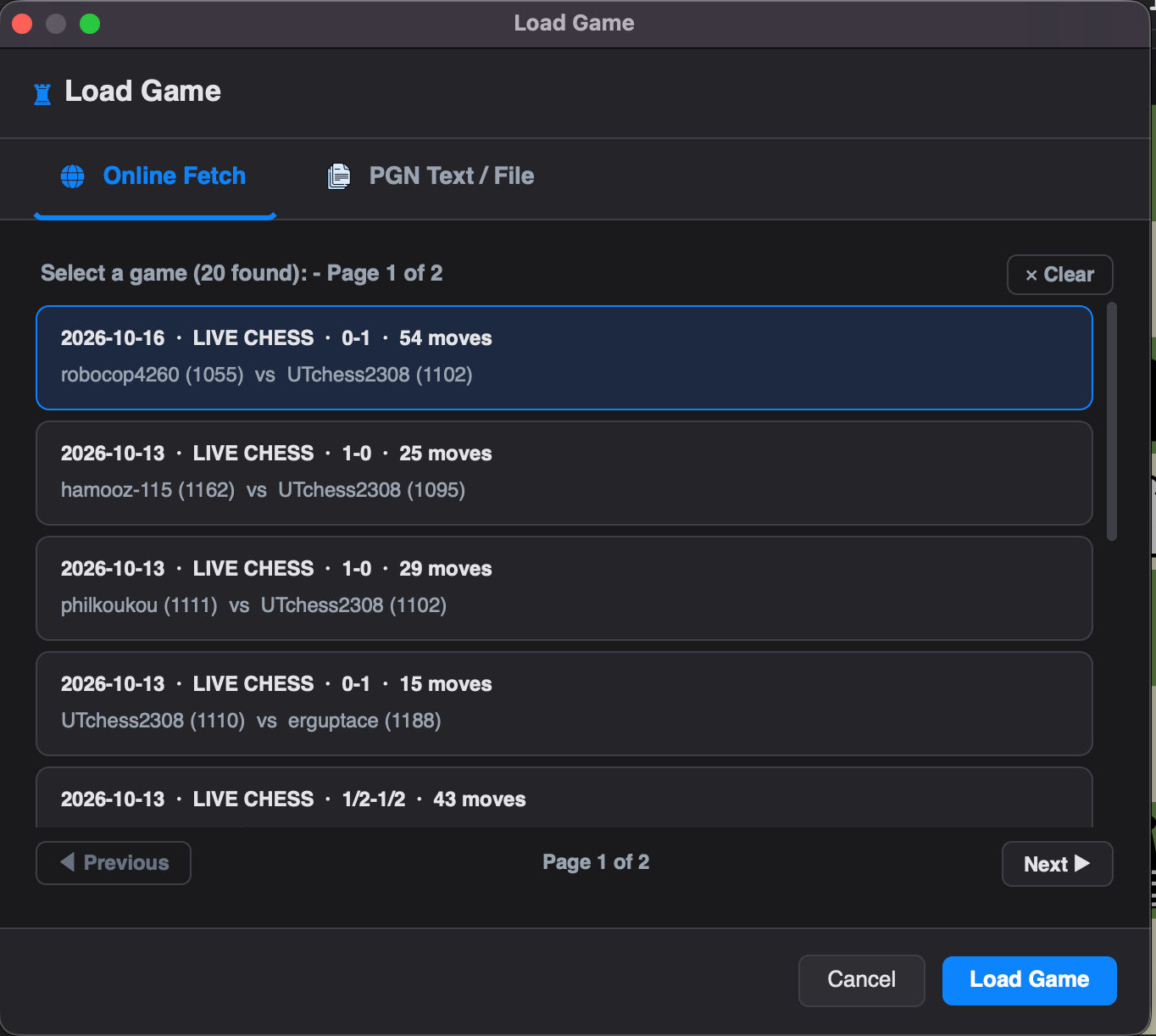Confirm with the blue Load Game button

1029,980
